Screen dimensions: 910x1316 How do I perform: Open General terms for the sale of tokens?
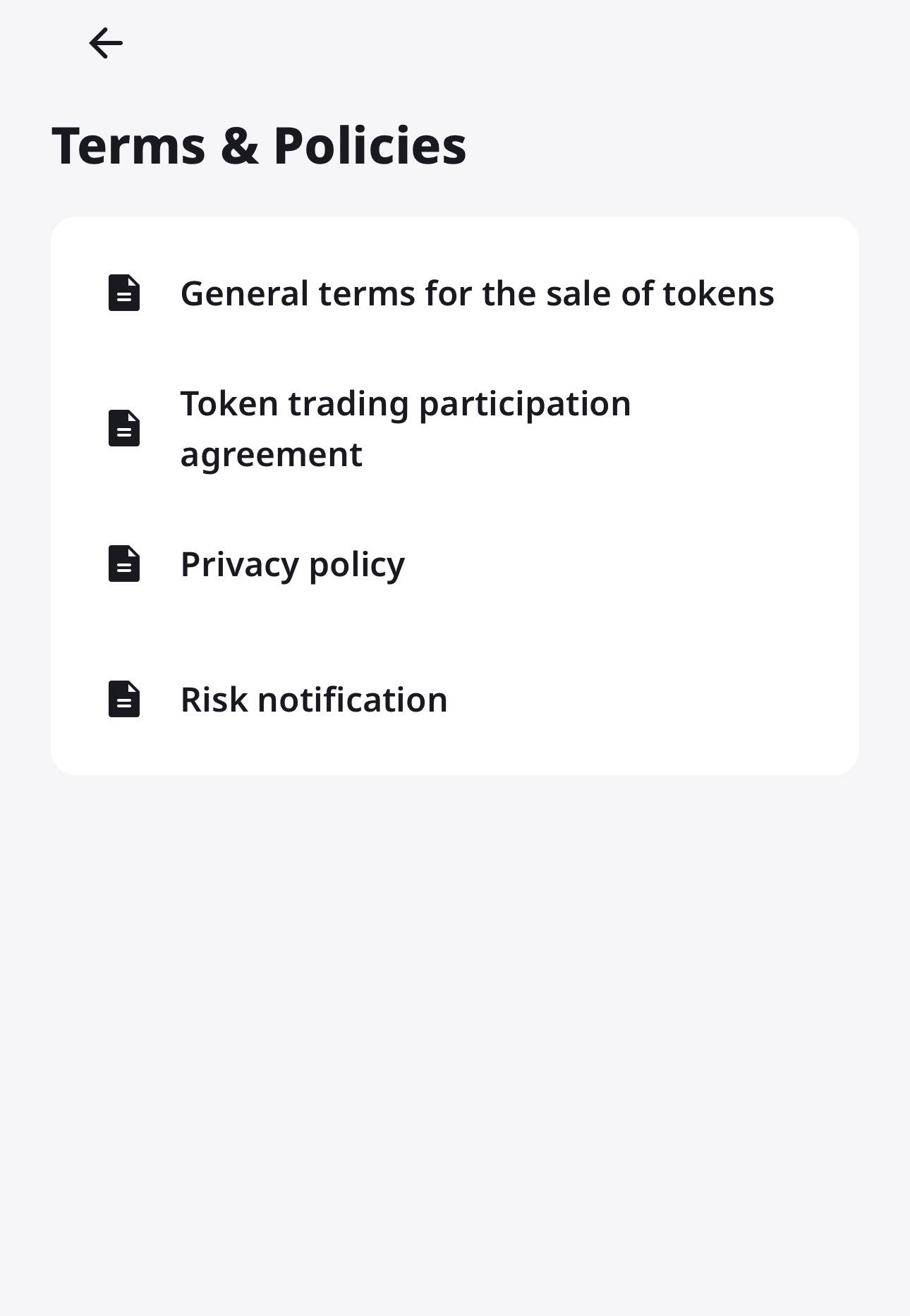(477, 293)
